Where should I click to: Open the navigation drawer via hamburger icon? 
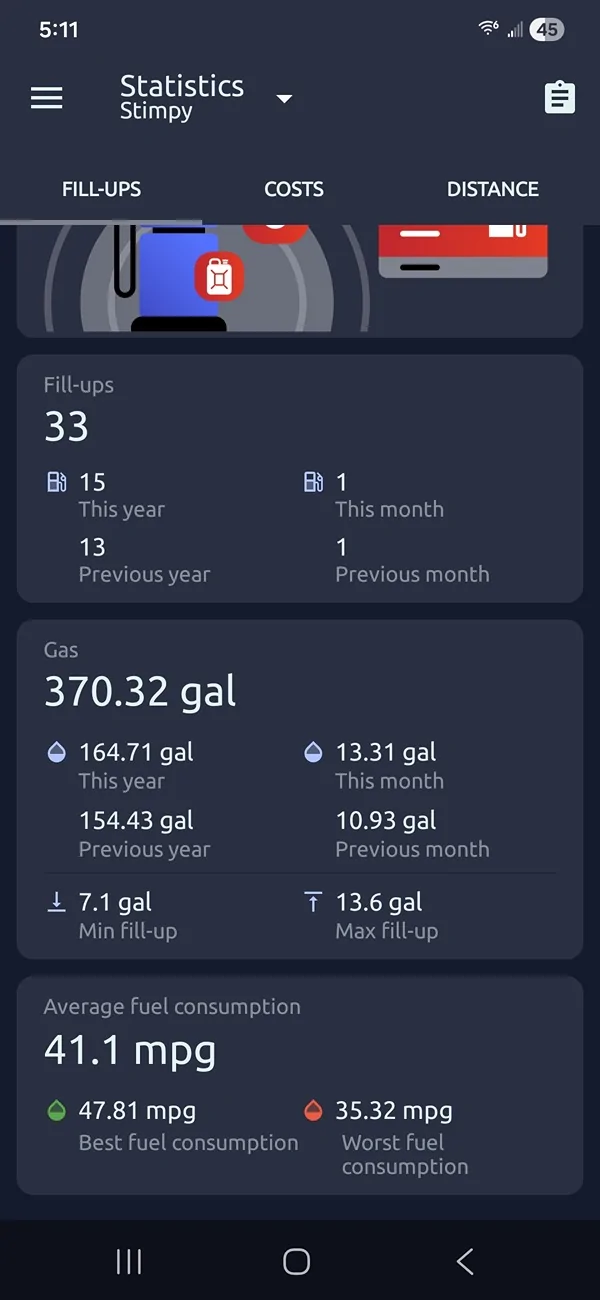pyautogui.click(x=46, y=97)
